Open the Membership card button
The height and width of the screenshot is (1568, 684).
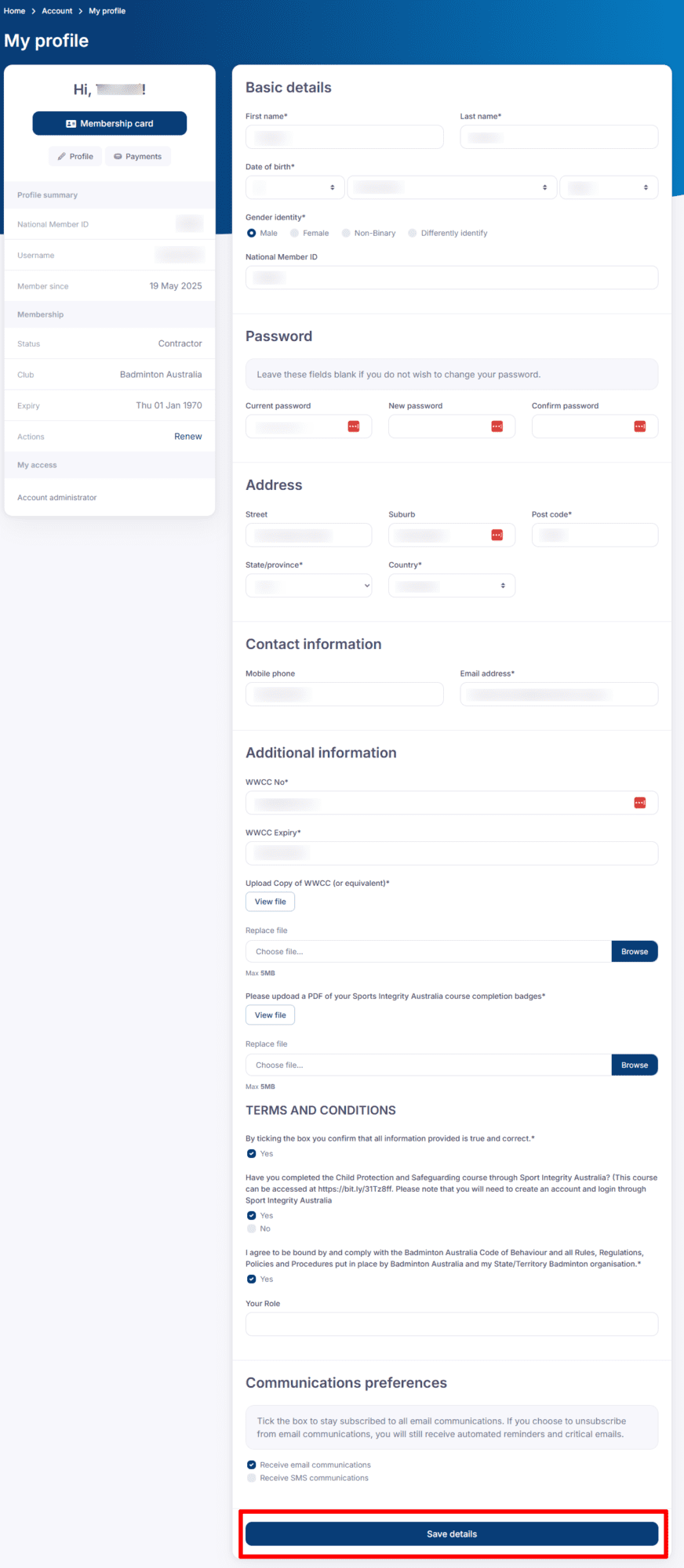pyautogui.click(x=110, y=123)
